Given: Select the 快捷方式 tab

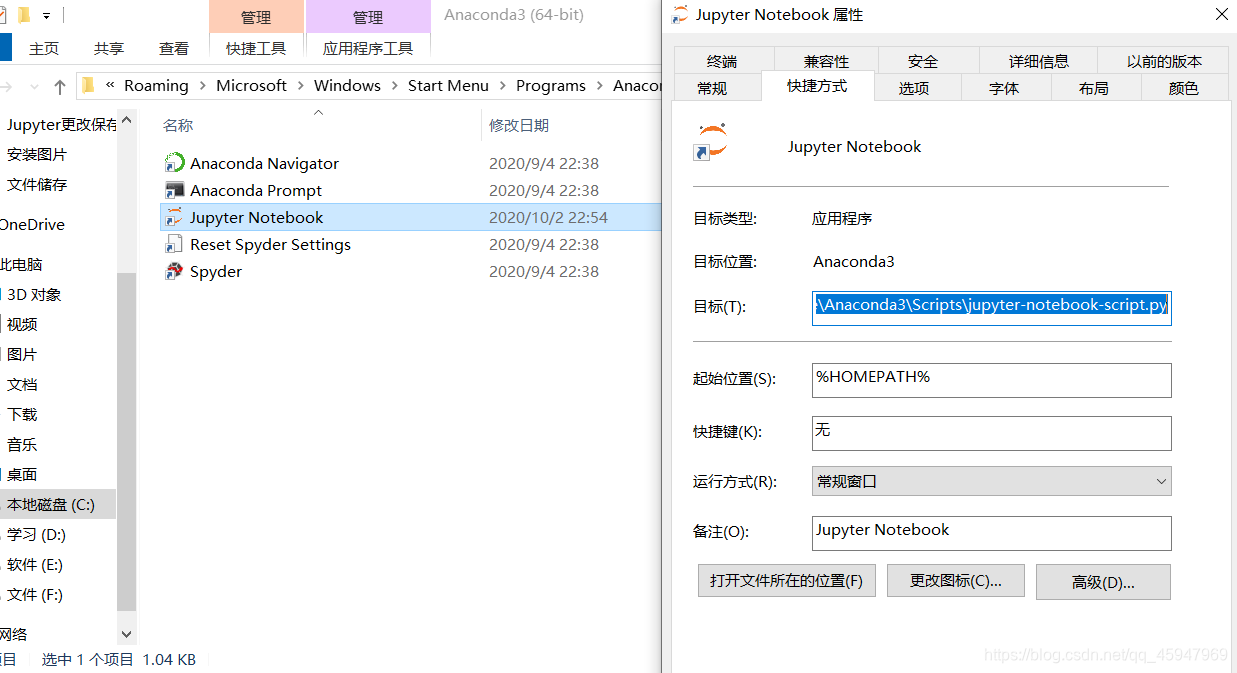Looking at the screenshot, I should pos(817,86).
